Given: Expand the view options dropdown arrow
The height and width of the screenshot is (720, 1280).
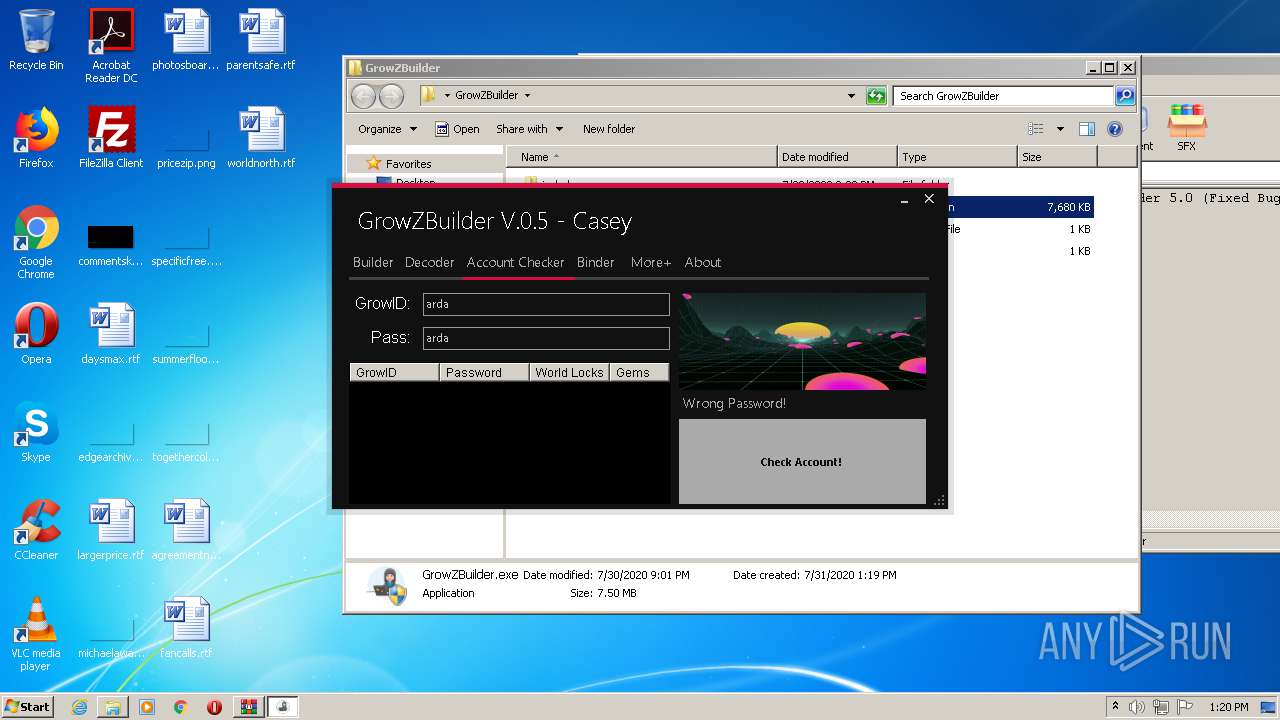Looking at the screenshot, I should click(x=1060, y=129).
